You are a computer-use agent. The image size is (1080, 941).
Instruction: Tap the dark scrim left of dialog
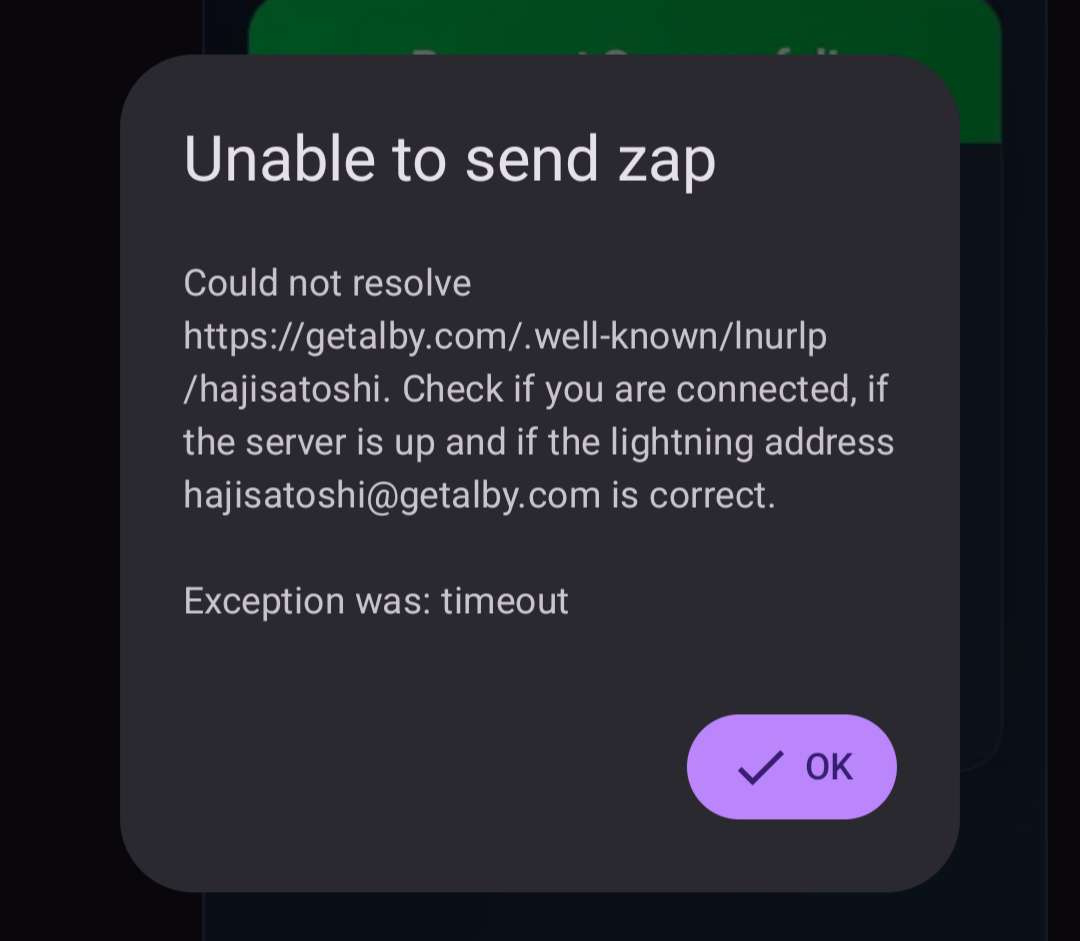point(59,468)
